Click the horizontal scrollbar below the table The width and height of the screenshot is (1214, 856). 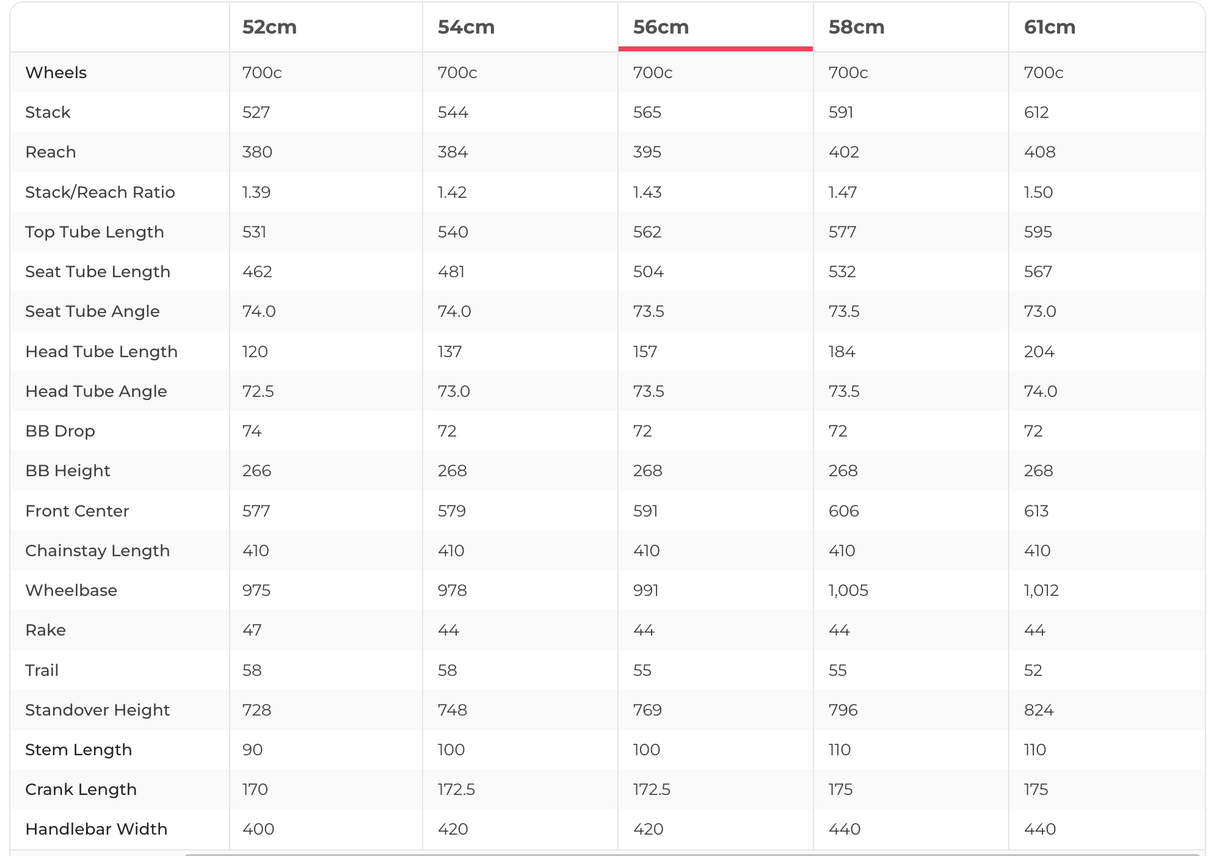(x=690, y=853)
